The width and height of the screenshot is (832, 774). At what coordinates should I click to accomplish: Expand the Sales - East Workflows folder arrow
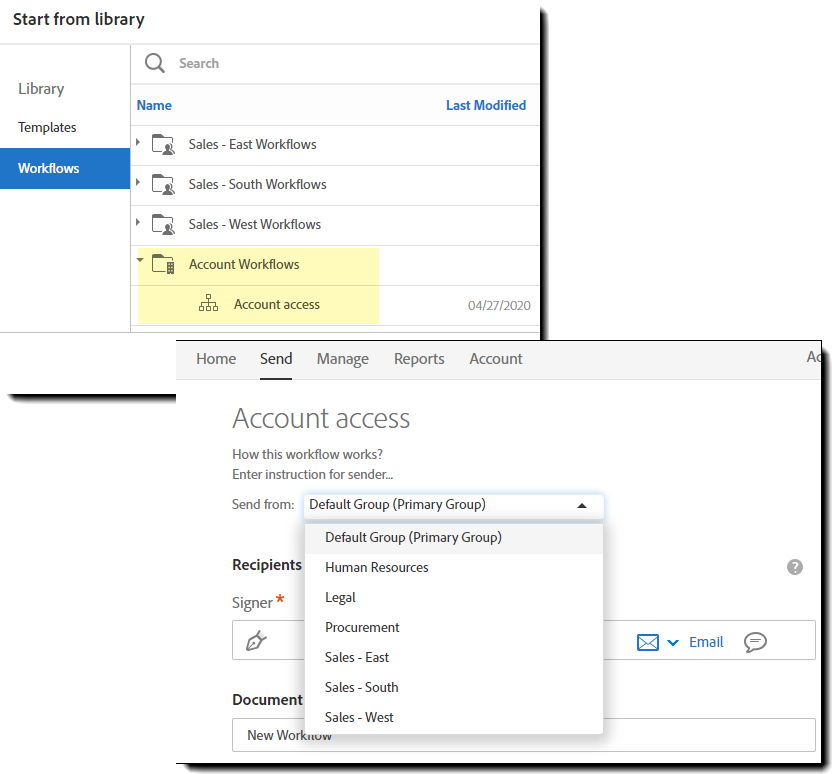pos(138,142)
